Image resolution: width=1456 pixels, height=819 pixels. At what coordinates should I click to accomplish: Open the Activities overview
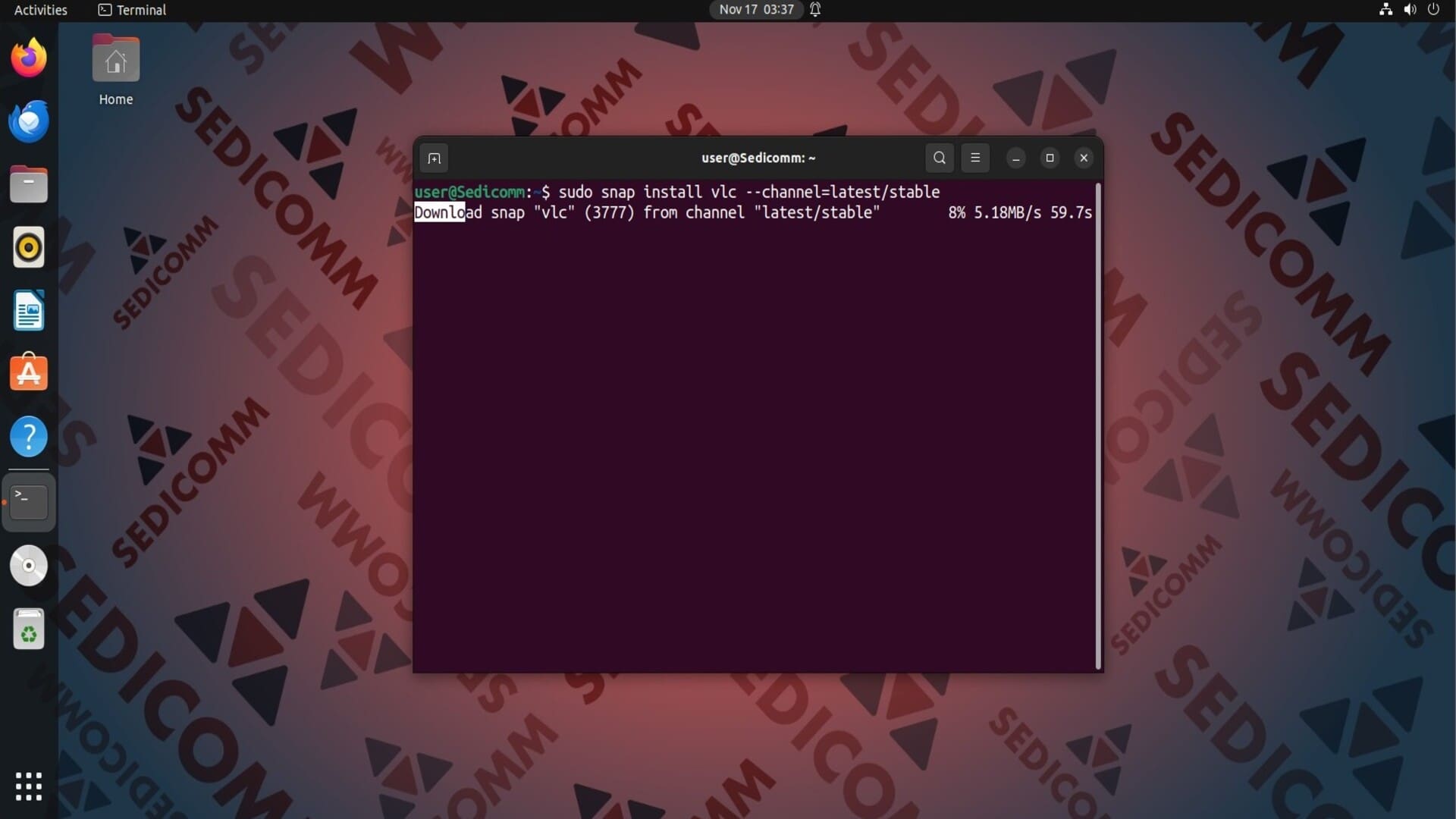(x=41, y=10)
